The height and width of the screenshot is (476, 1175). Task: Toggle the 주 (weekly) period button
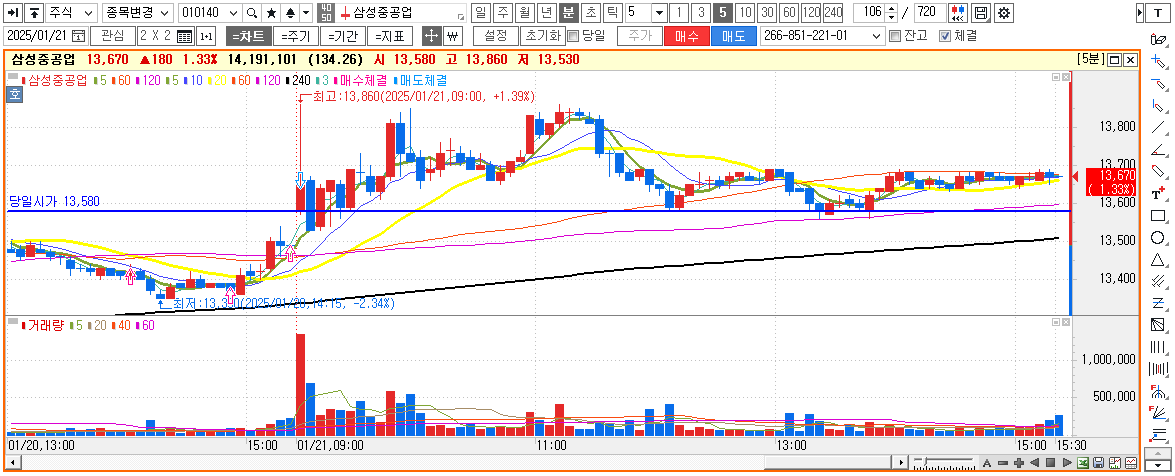[x=502, y=13]
